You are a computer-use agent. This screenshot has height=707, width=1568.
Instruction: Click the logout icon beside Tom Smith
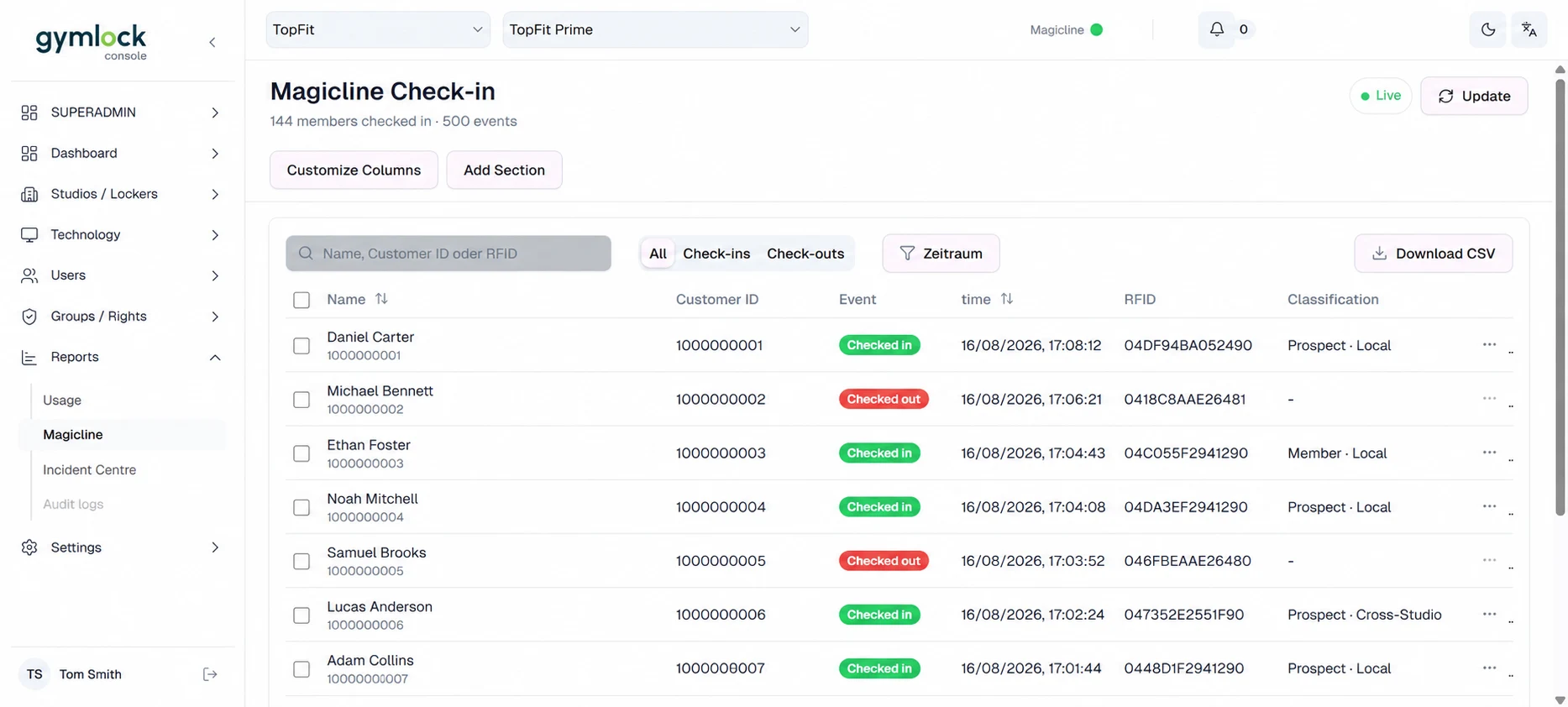tap(210, 674)
